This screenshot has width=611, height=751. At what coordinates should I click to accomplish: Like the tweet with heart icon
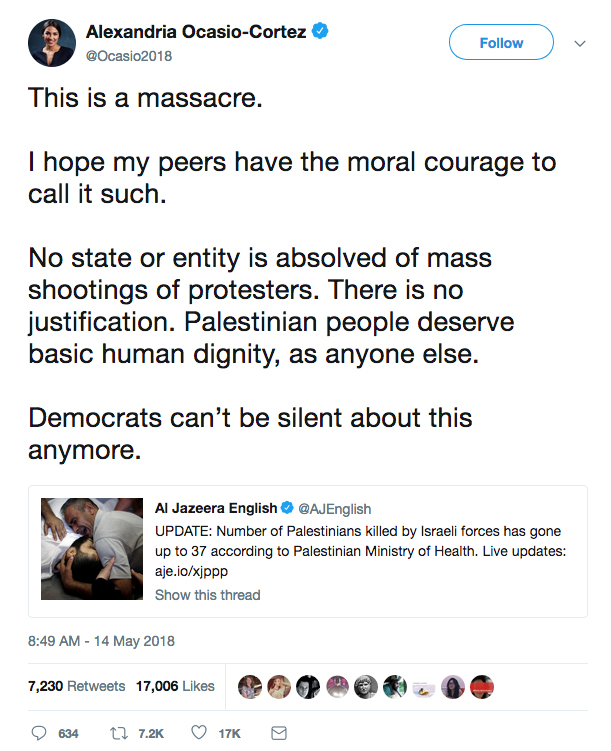198,733
